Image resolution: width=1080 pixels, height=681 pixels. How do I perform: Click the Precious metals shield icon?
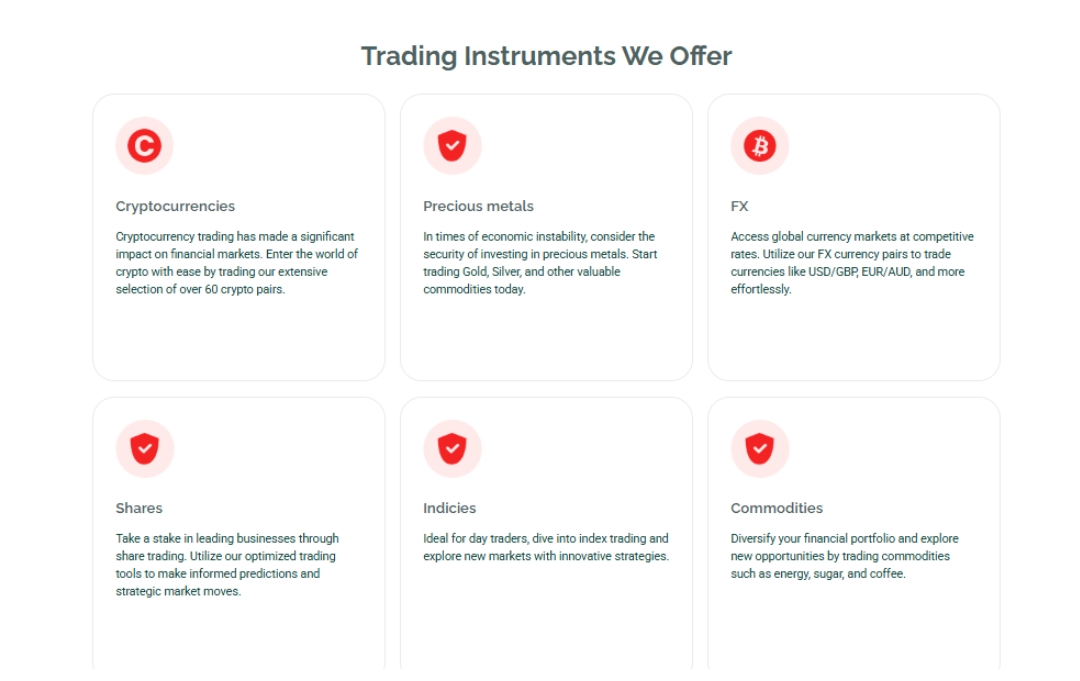pos(452,147)
